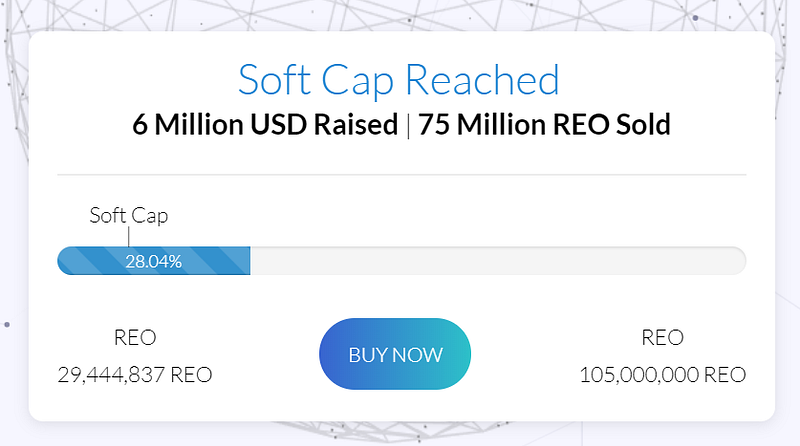Image resolution: width=800 pixels, height=446 pixels.
Task: Click the unfilled gray progress bar area
Action: (x=498, y=261)
